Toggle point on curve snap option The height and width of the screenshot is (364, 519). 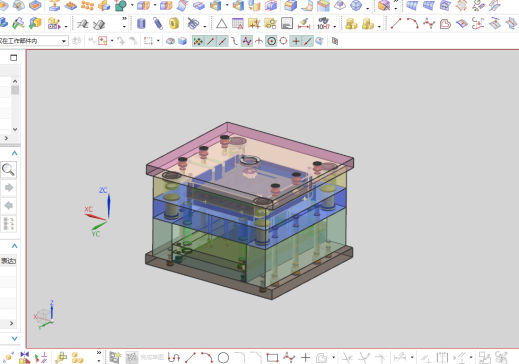[308, 41]
